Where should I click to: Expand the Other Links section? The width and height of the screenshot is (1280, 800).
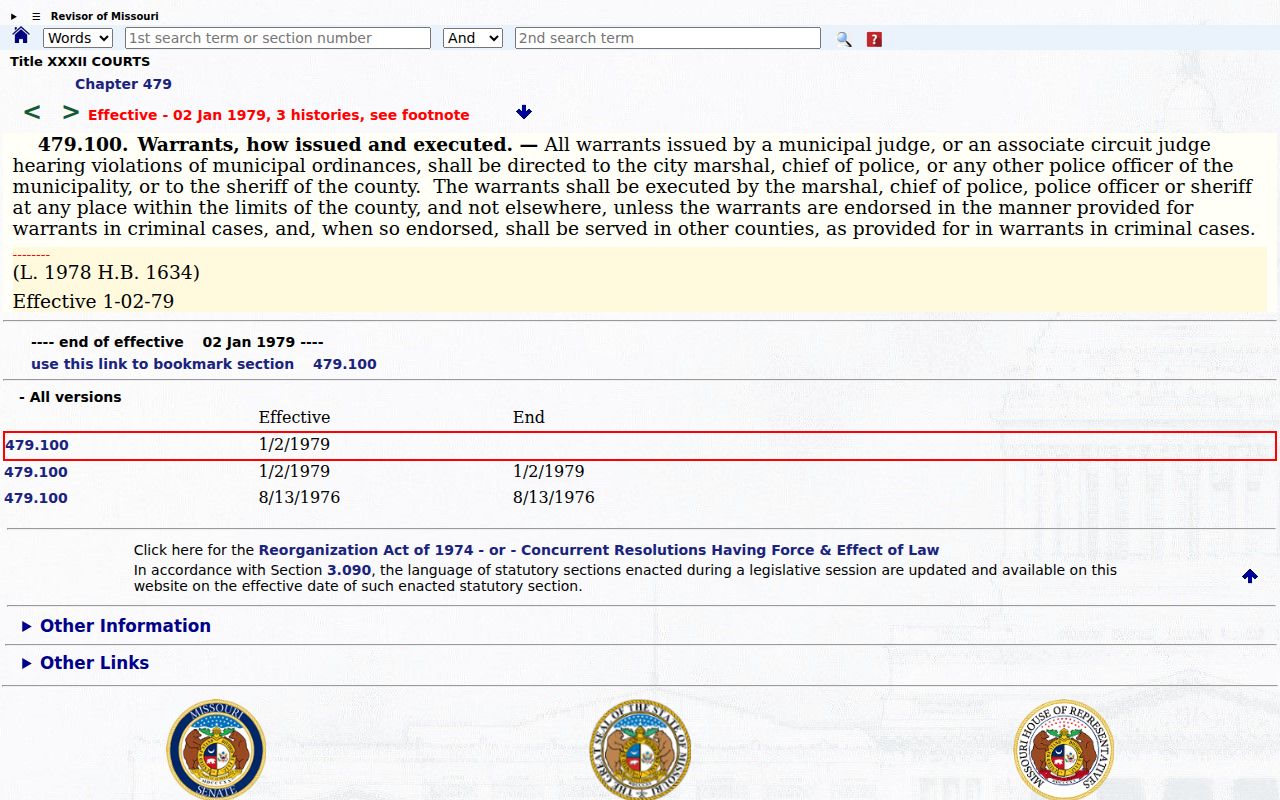tap(85, 663)
